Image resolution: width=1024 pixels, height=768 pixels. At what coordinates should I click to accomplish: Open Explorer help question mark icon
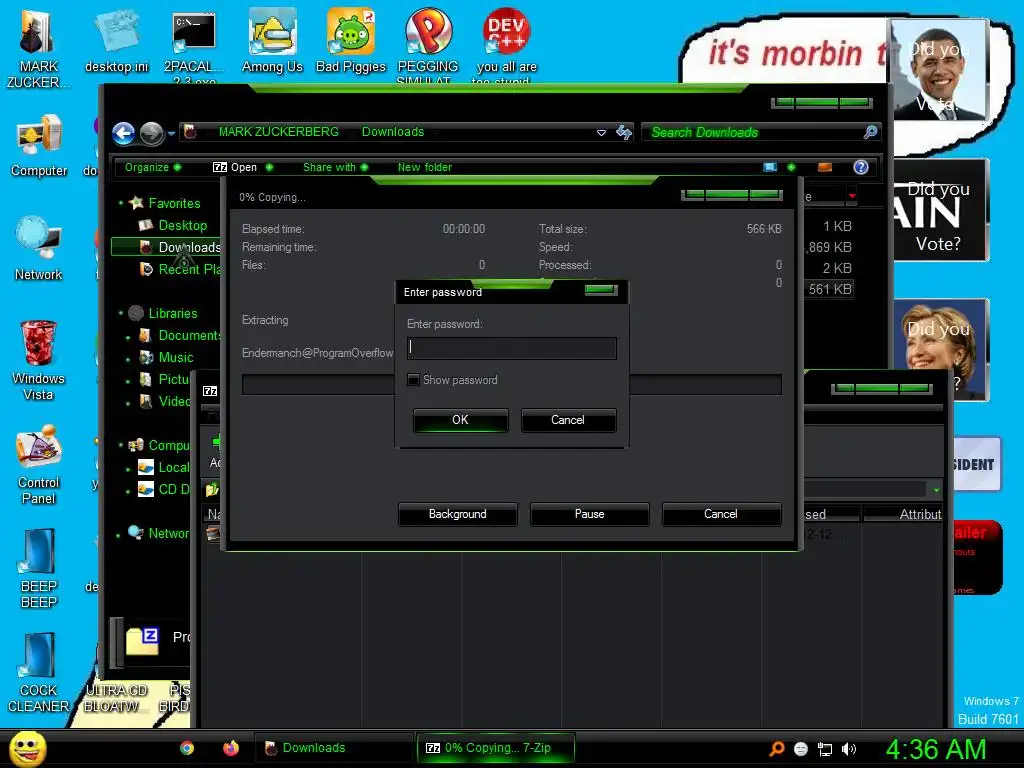point(861,167)
